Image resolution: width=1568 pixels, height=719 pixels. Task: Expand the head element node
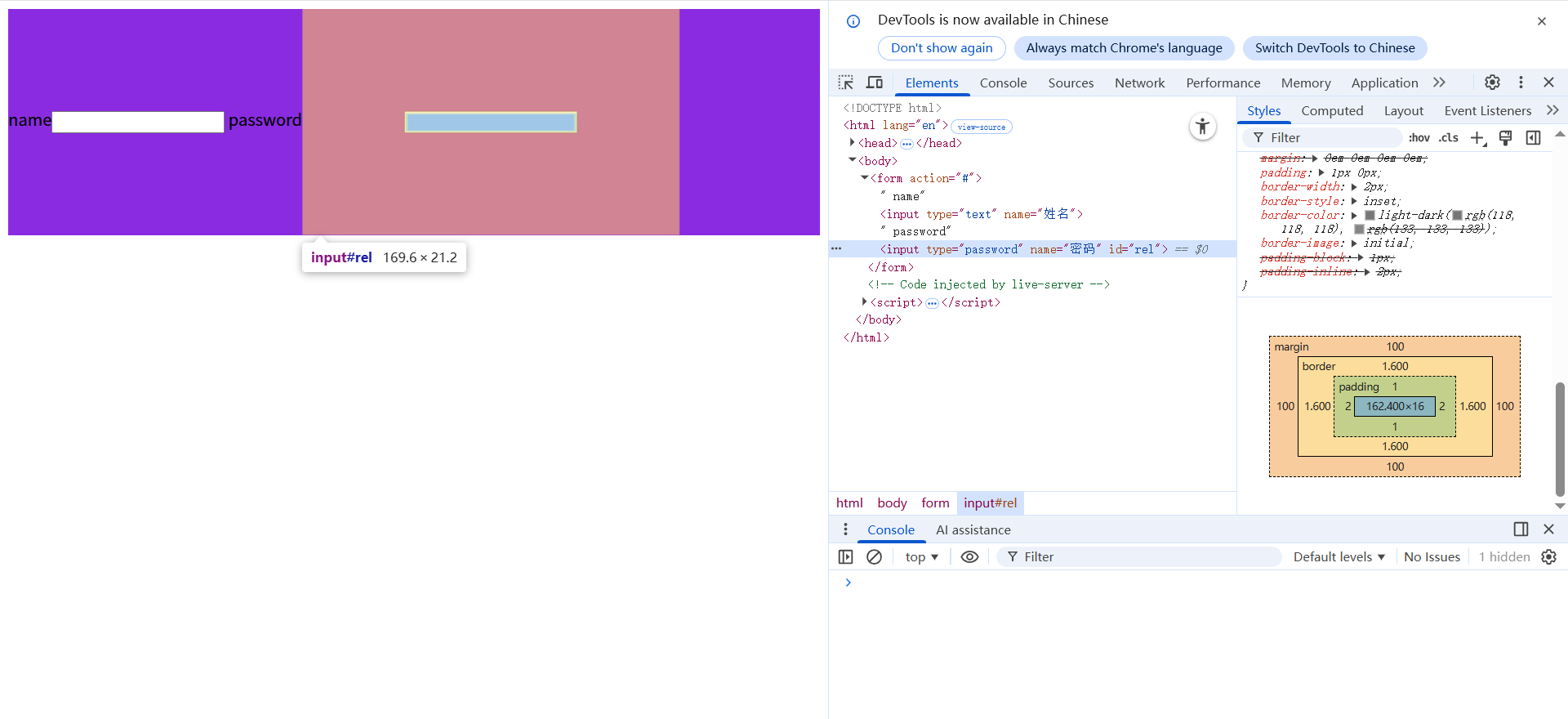click(x=853, y=143)
